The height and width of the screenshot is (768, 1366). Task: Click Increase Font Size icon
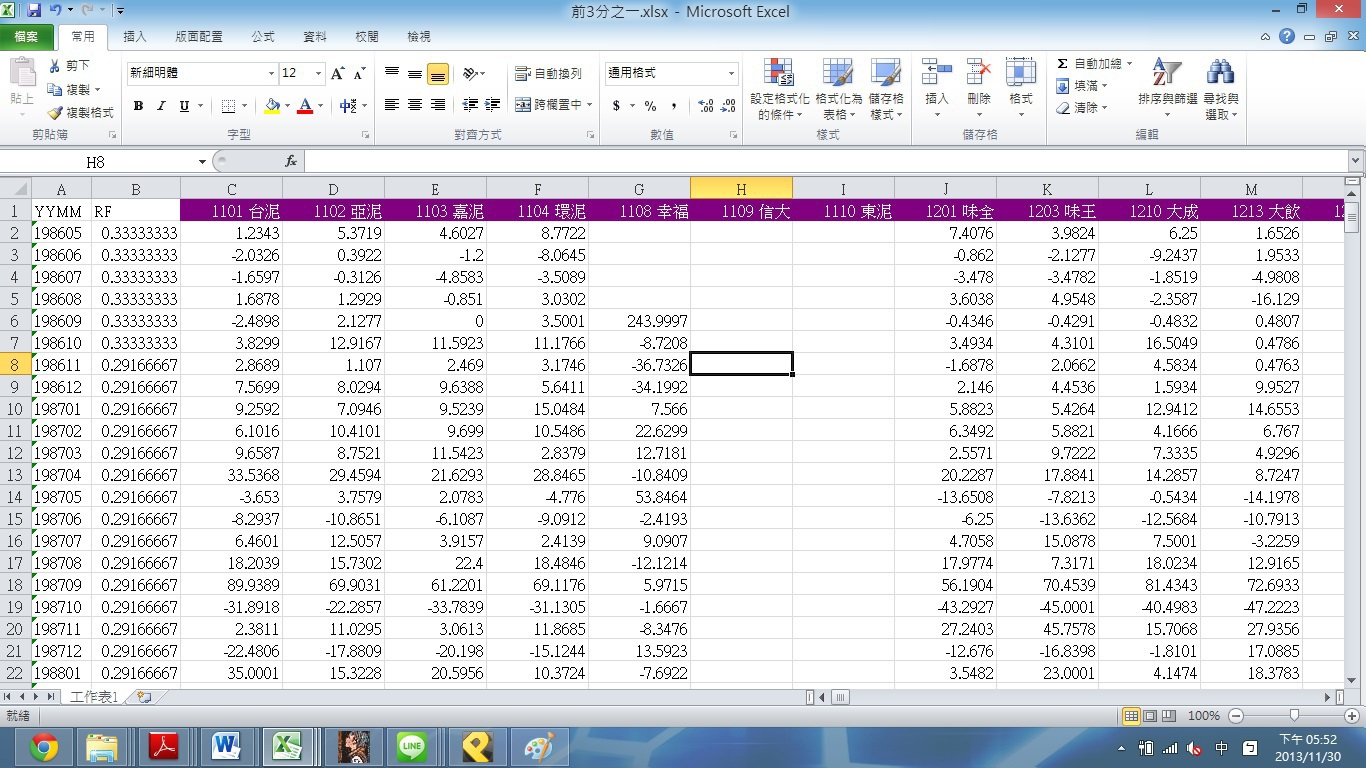point(337,74)
